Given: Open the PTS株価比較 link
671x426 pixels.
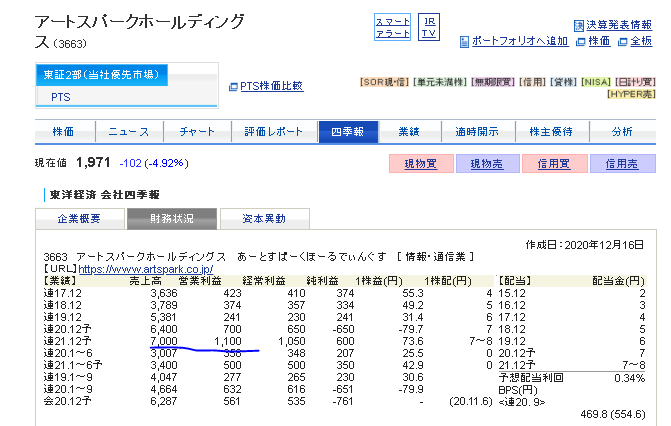Looking at the screenshot, I should 271,87.
